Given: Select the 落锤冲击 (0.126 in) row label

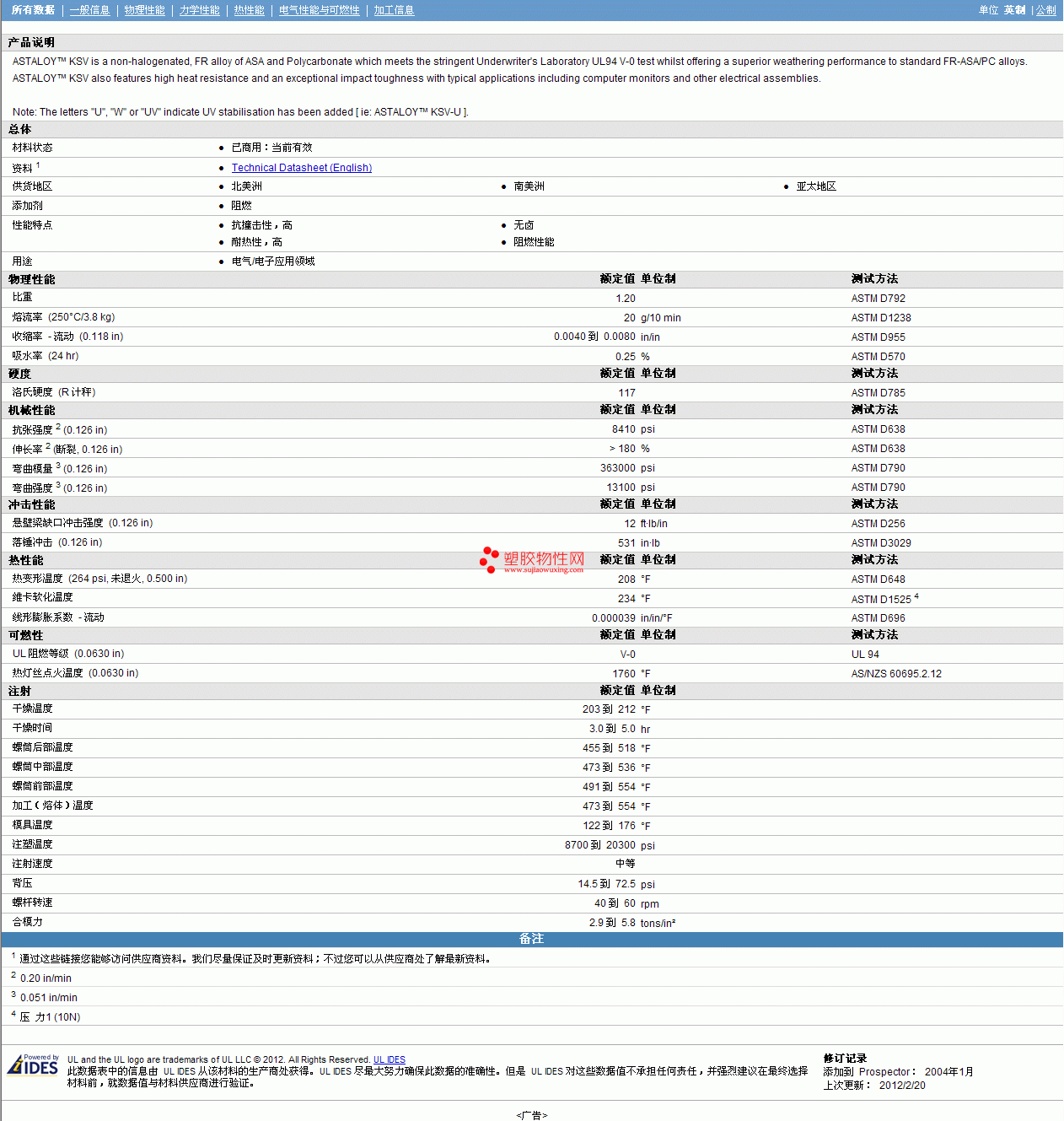Looking at the screenshot, I should (57, 542).
